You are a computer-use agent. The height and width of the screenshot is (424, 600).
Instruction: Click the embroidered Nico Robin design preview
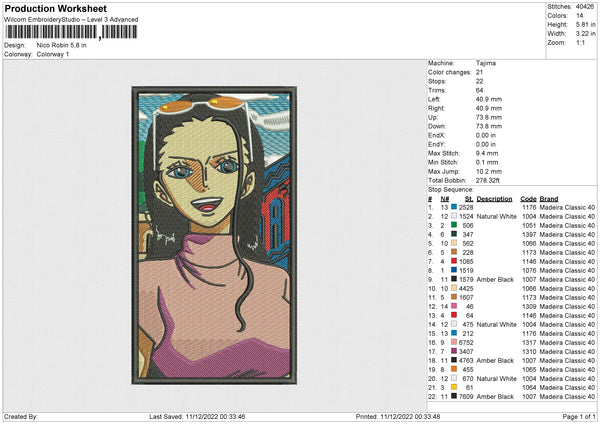coord(214,235)
